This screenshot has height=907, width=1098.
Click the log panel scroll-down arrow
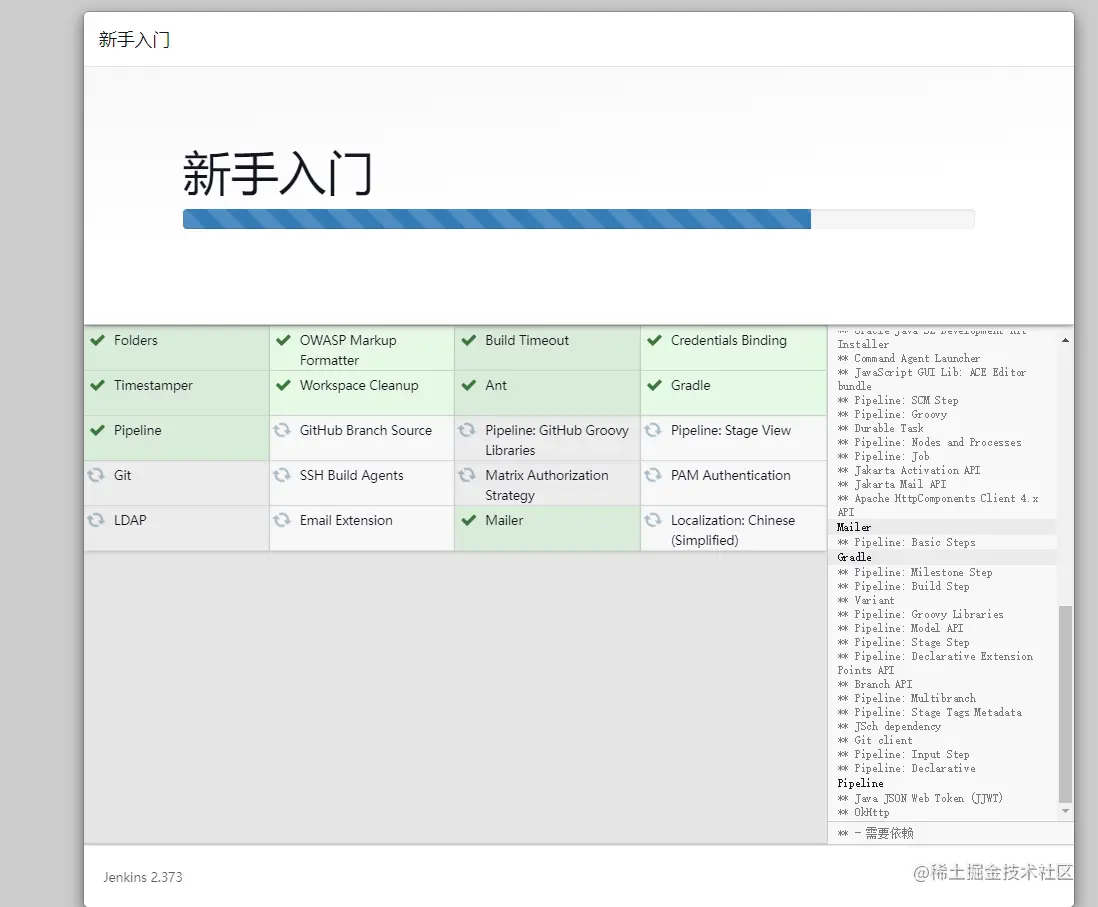[x=1065, y=811]
